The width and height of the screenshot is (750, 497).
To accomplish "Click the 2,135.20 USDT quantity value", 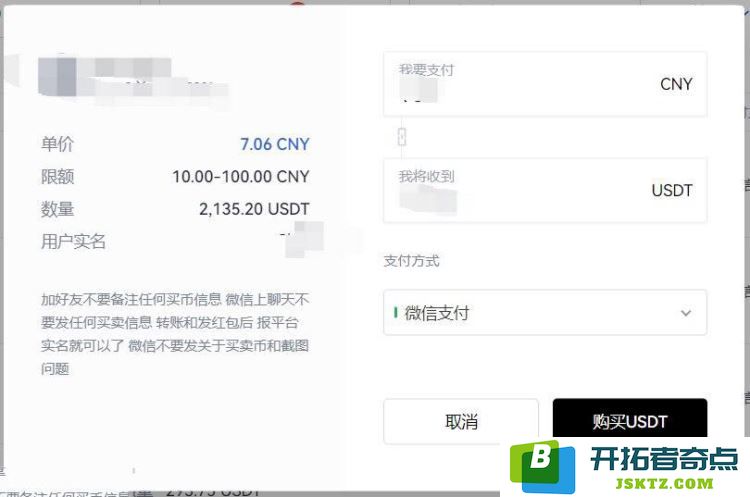I will [254, 209].
